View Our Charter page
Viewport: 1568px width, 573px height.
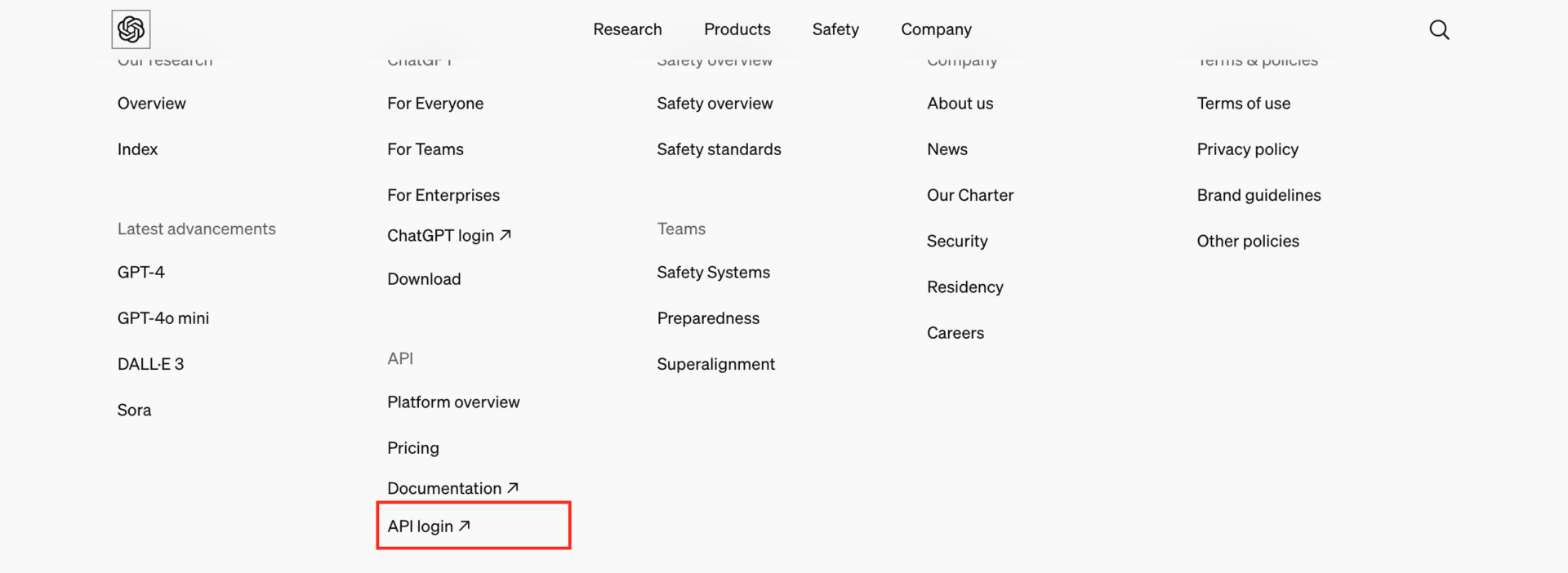pos(969,195)
